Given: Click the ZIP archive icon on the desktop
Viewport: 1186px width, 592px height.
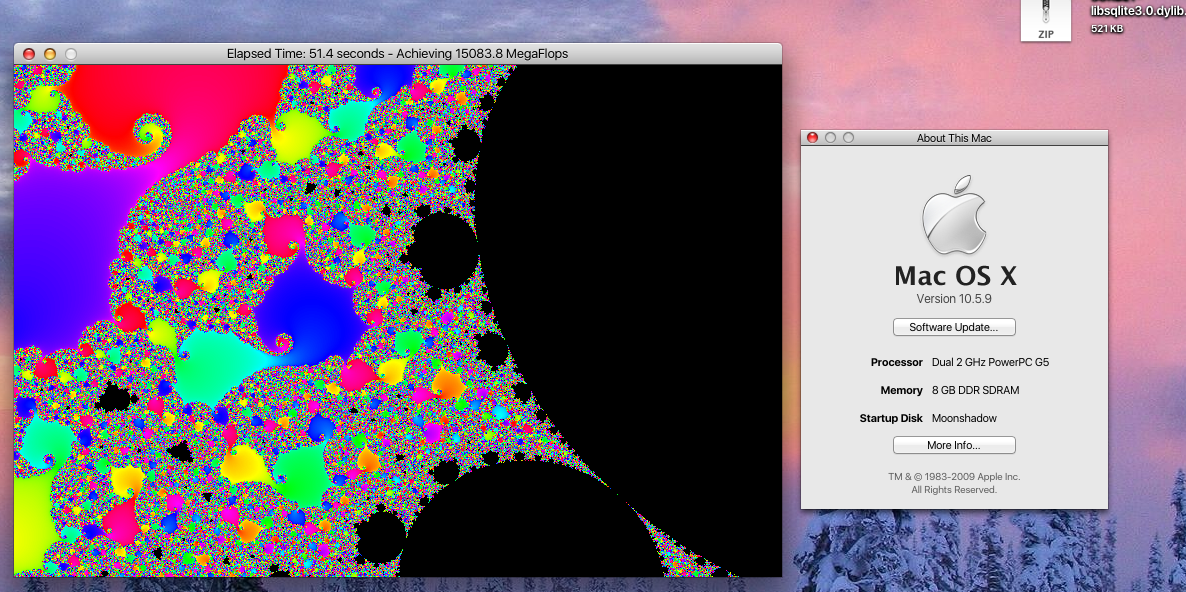Looking at the screenshot, I should (1045, 19).
